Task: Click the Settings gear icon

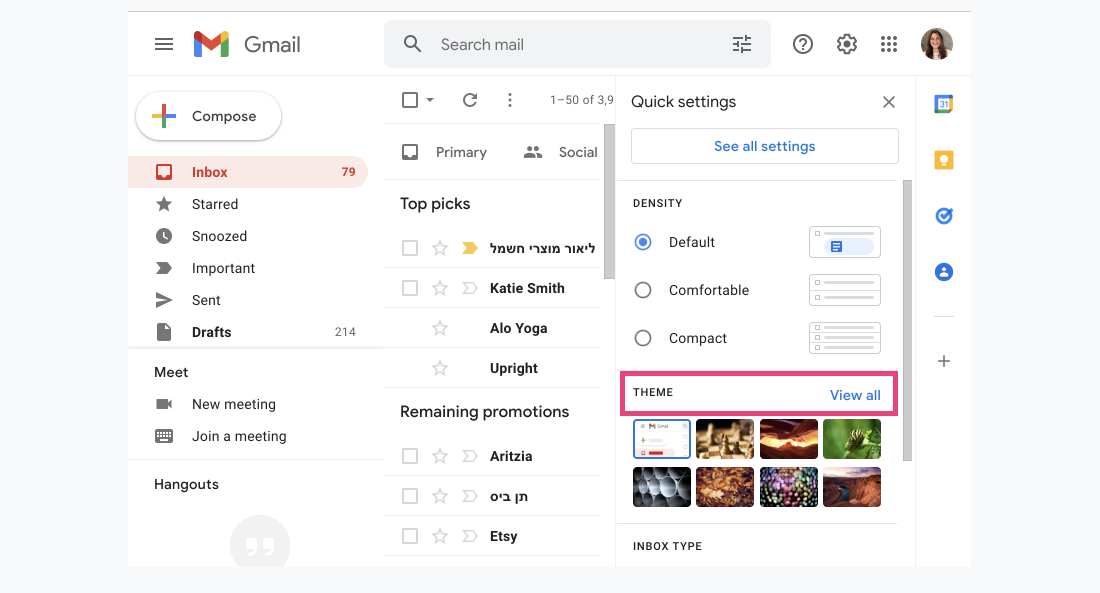Action: [x=847, y=44]
